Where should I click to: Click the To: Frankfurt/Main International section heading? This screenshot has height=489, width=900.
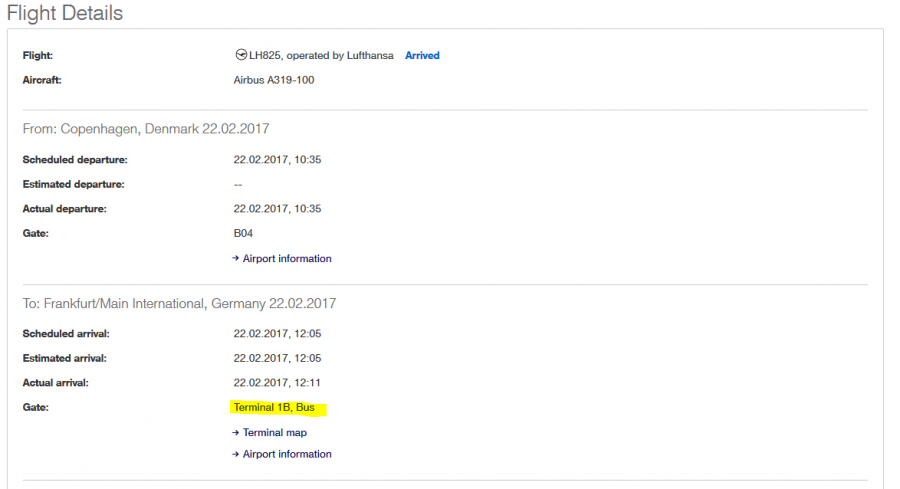click(x=179, y=303)
